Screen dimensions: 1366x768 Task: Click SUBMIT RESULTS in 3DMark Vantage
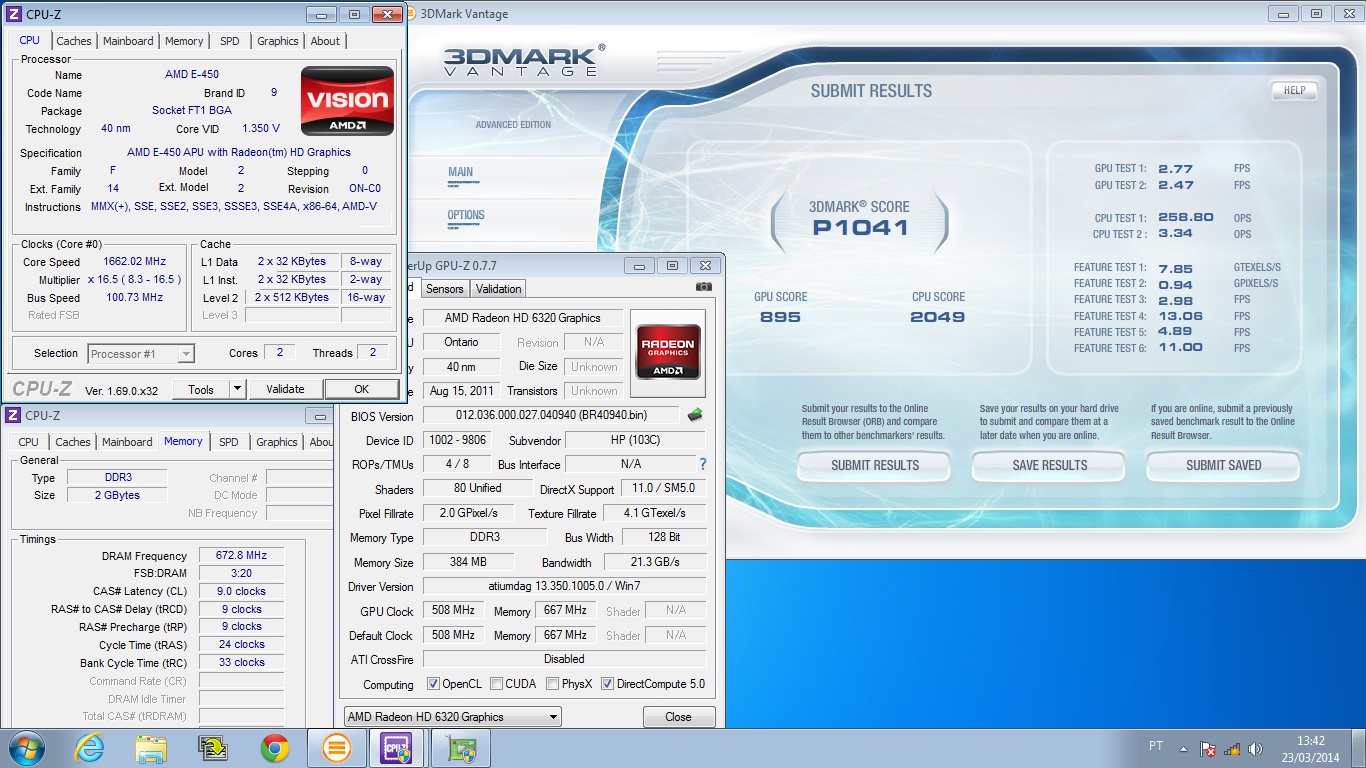[x=875, y=465]
